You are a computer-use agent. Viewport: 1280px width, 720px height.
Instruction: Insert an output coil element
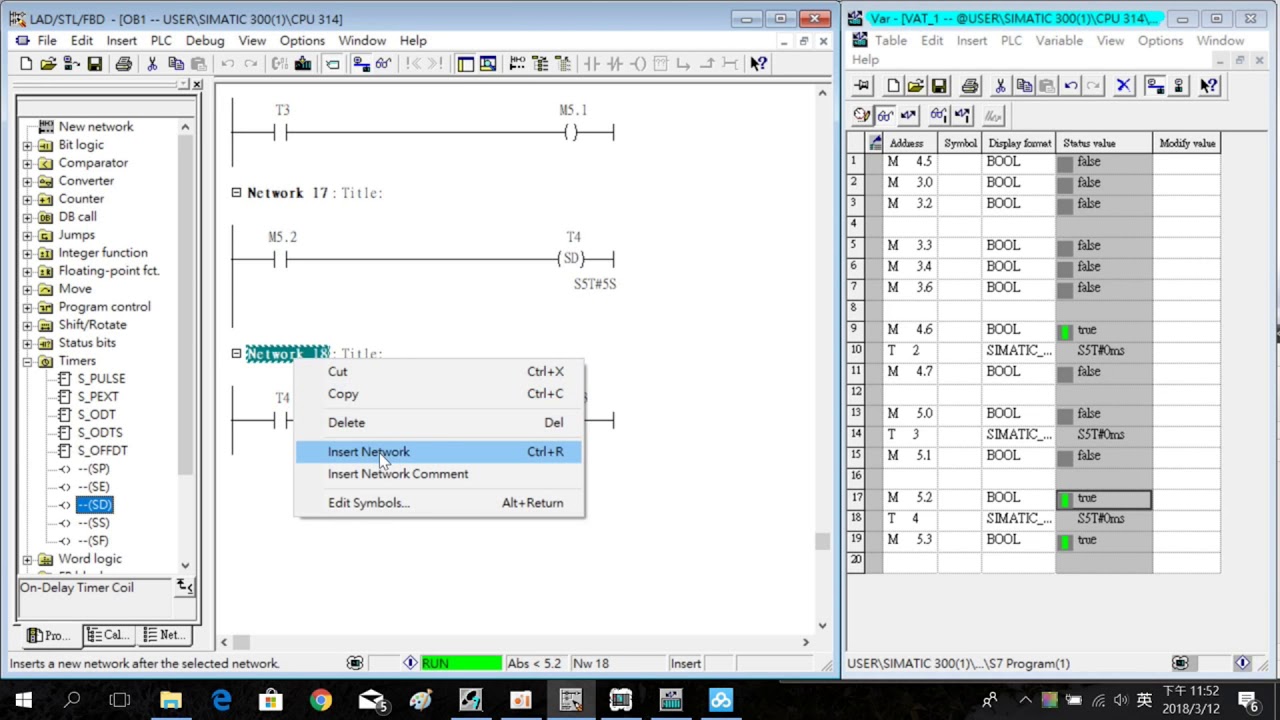pyautogui.click(x=637, y=64)
